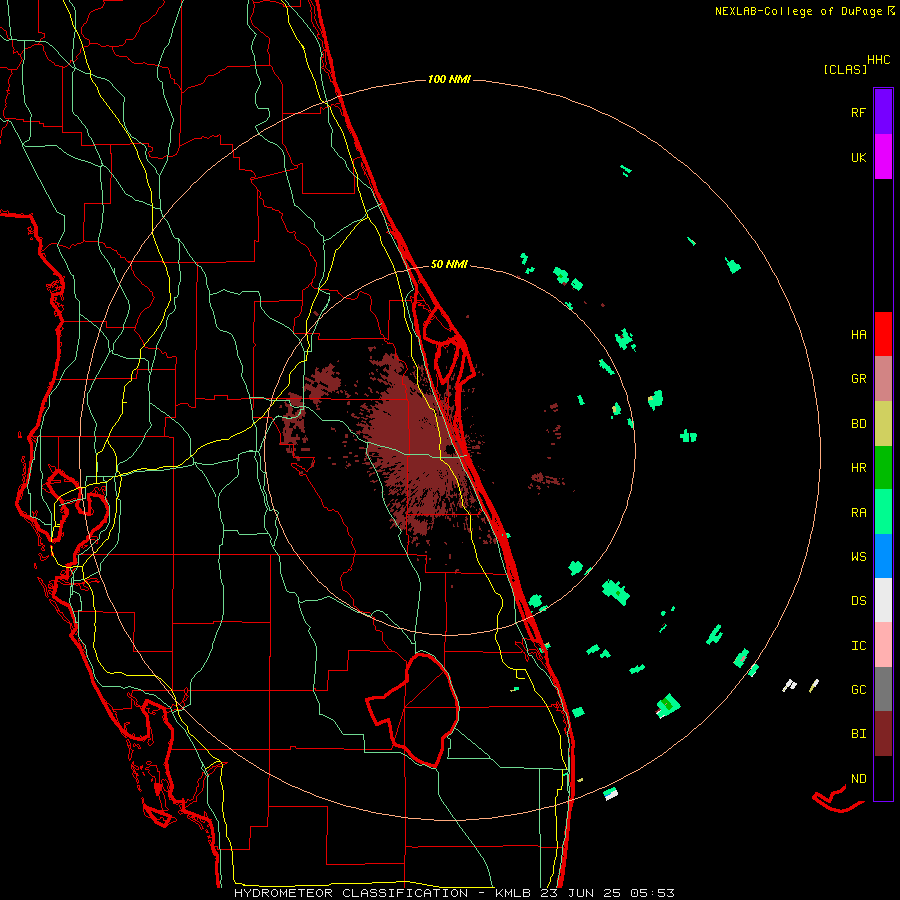
Task: Click the 'RA' legend label
Action: [859, 513]
